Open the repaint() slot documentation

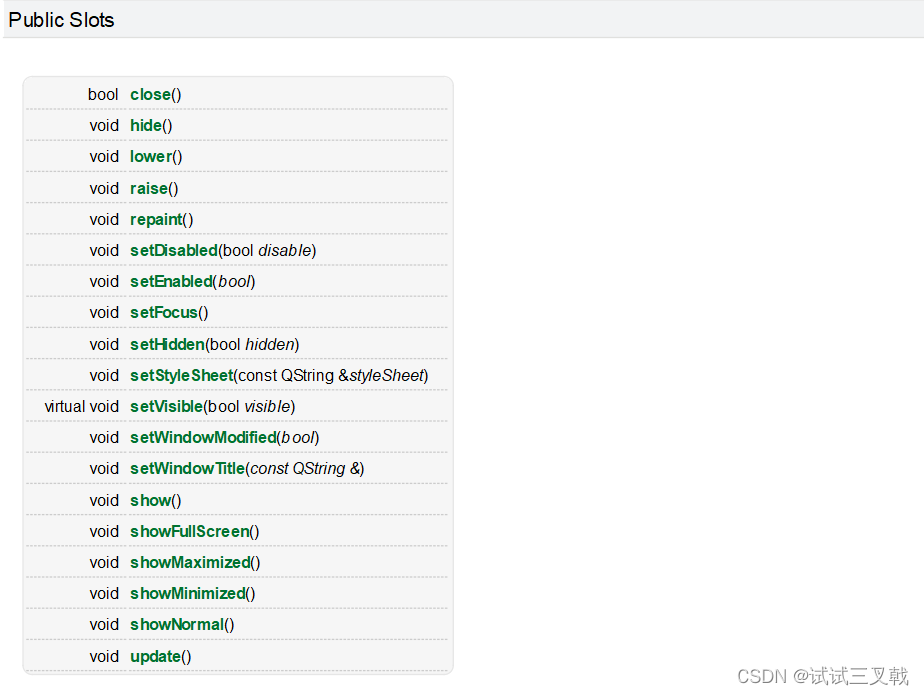click(x=156, y=220)
